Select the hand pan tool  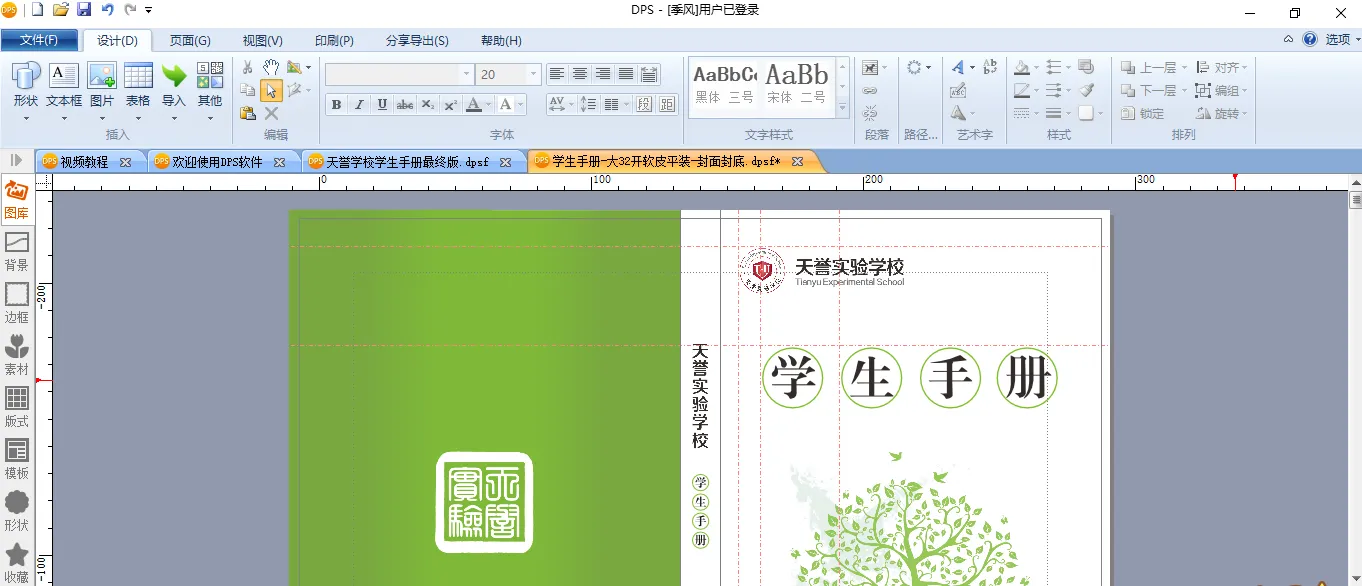271,67
